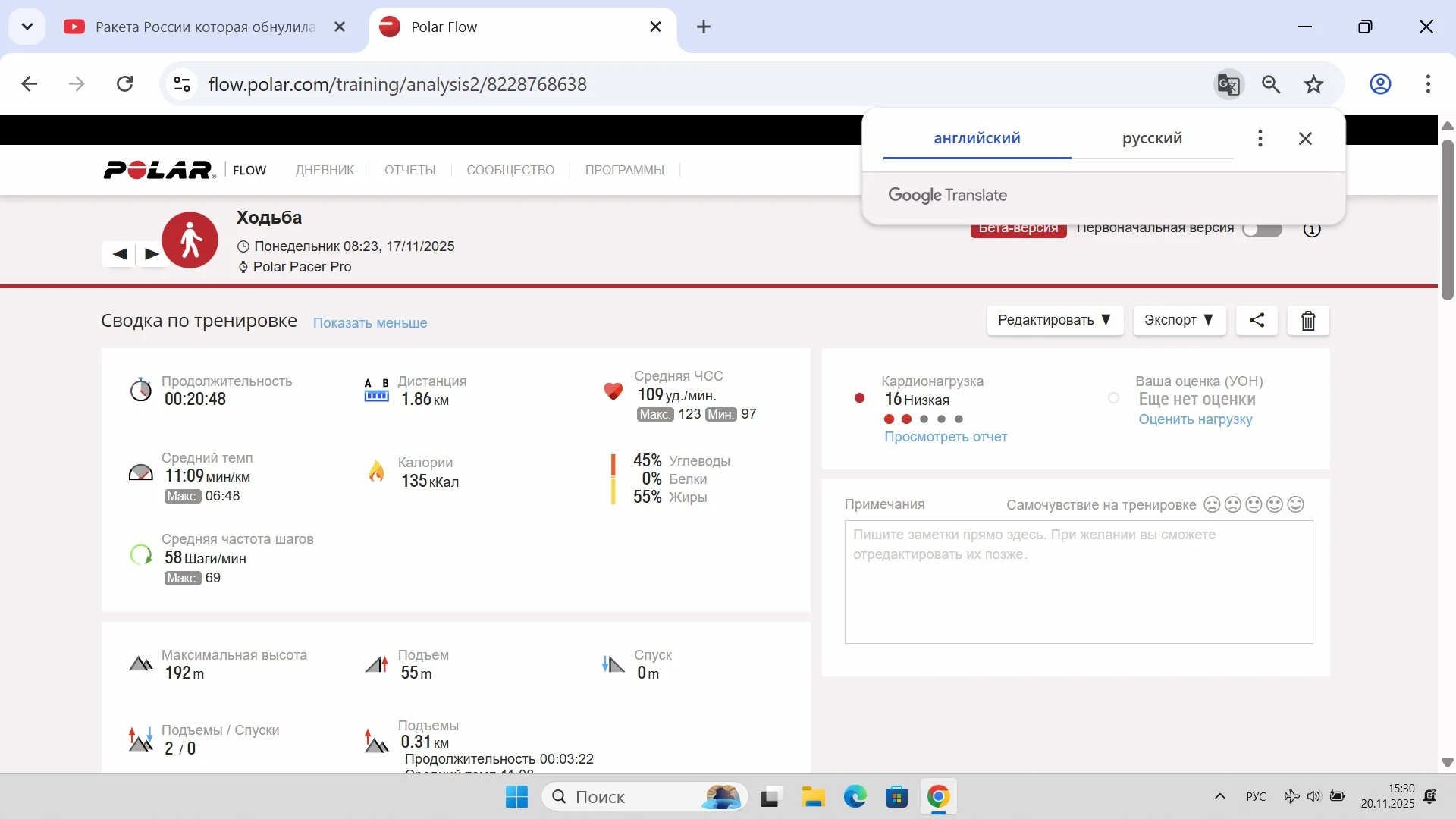Select the happiest smiley feeling face
This screenshot has width=1456, height=819.
[1296, 504]
